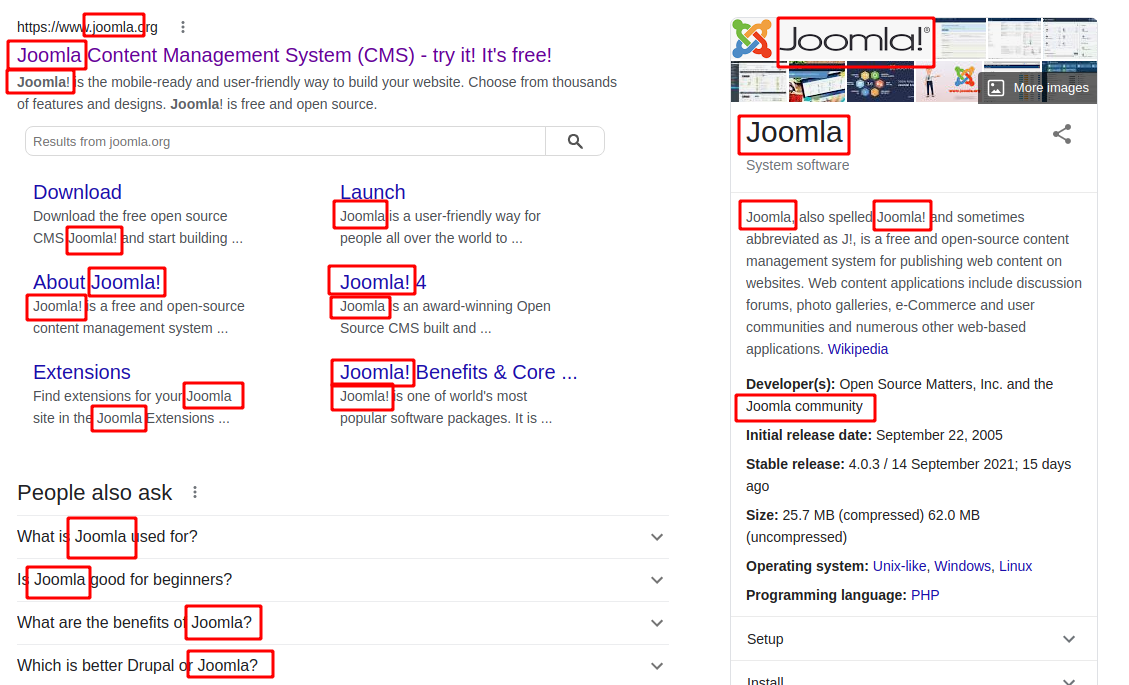Screen dimensions: 1129x685
Task: Click the Unix-like operating system link
Action: click(x=899, y=566)
